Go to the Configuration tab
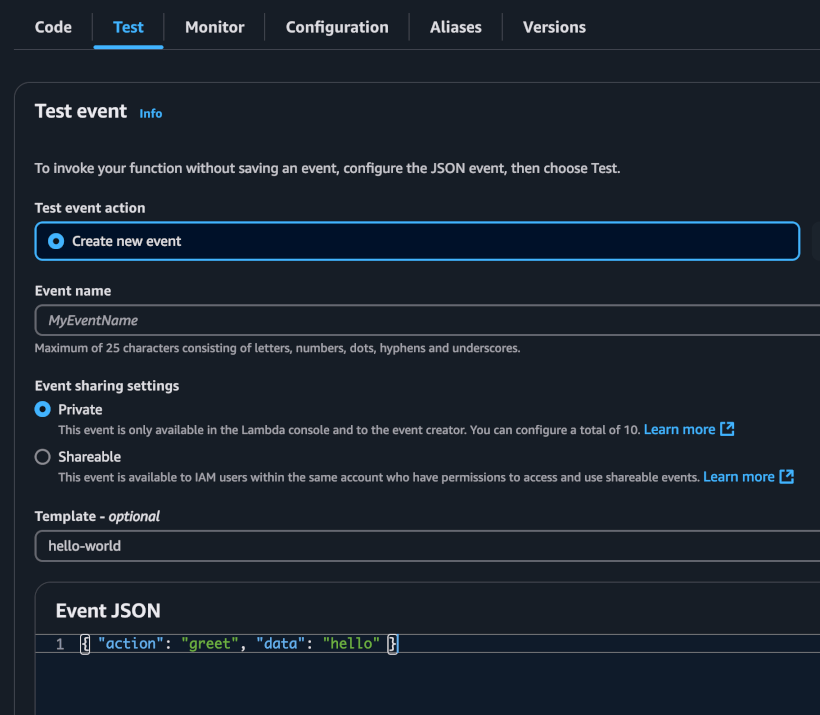 [x=337, y=27]
